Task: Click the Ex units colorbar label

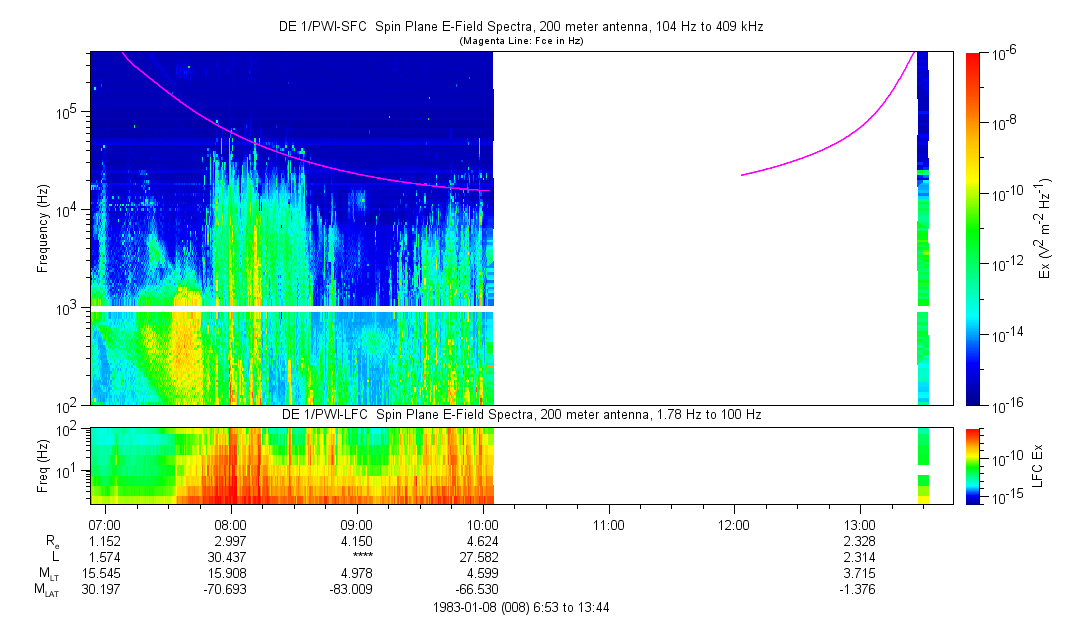Action: pos(1045,228)
